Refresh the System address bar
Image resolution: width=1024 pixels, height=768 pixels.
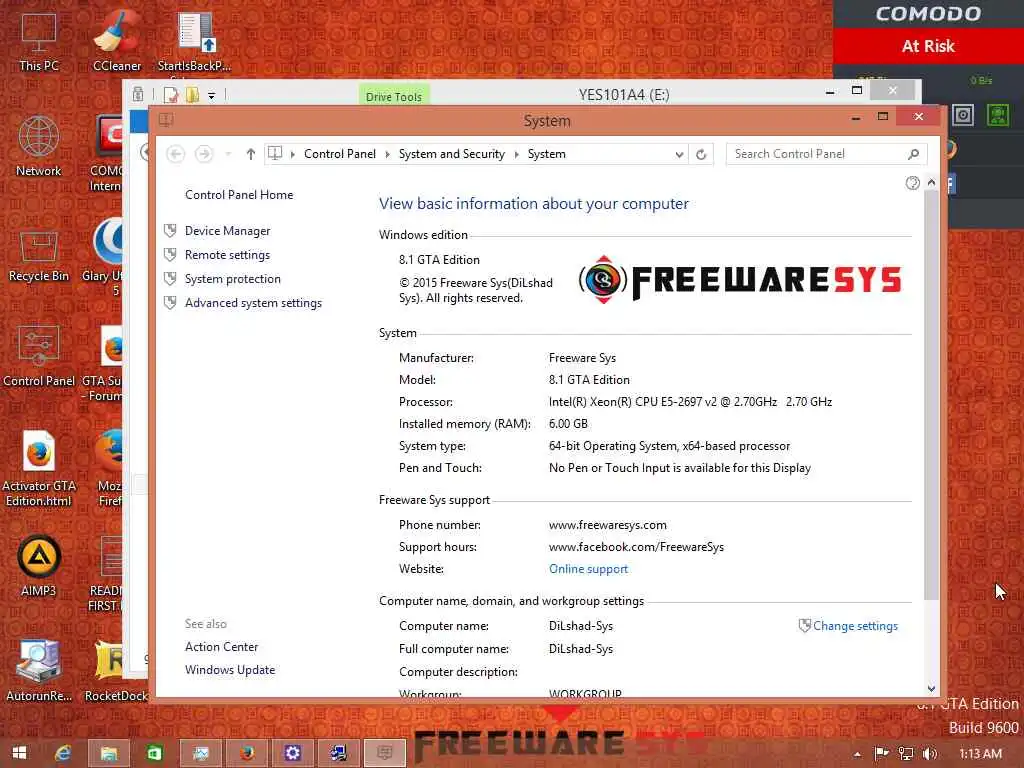tap(701, 154)
